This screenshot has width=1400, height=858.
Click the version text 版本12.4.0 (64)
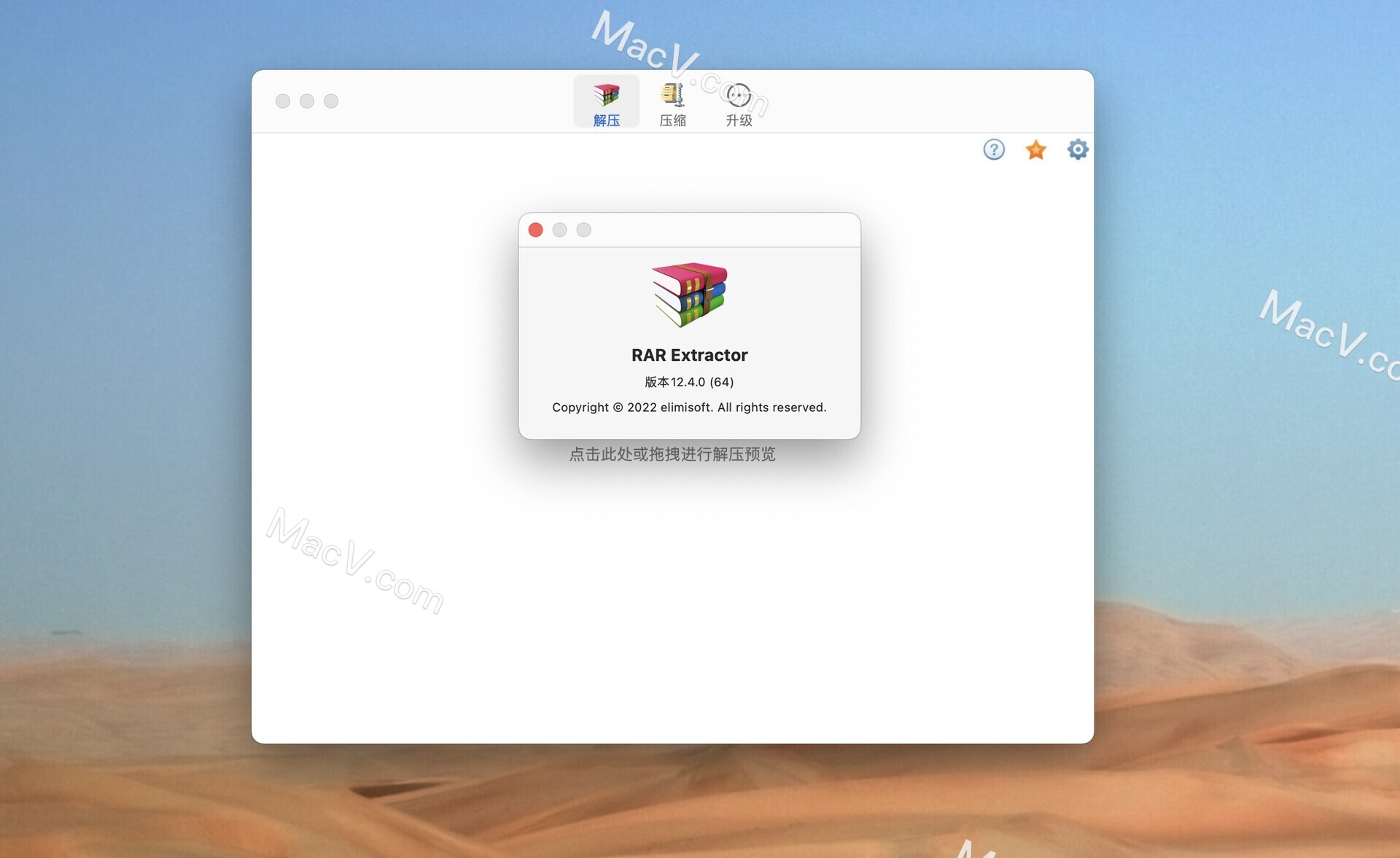[x=689, y=382]
